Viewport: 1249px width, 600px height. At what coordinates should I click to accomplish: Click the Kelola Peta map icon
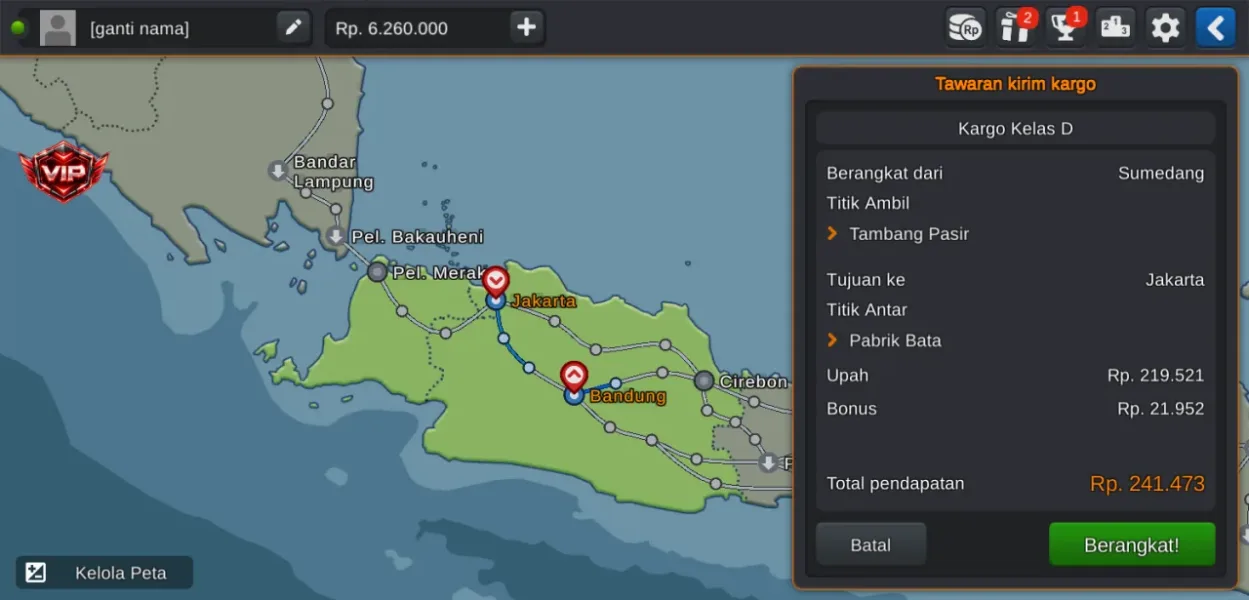pyautogui.click(x=36, y=573)
